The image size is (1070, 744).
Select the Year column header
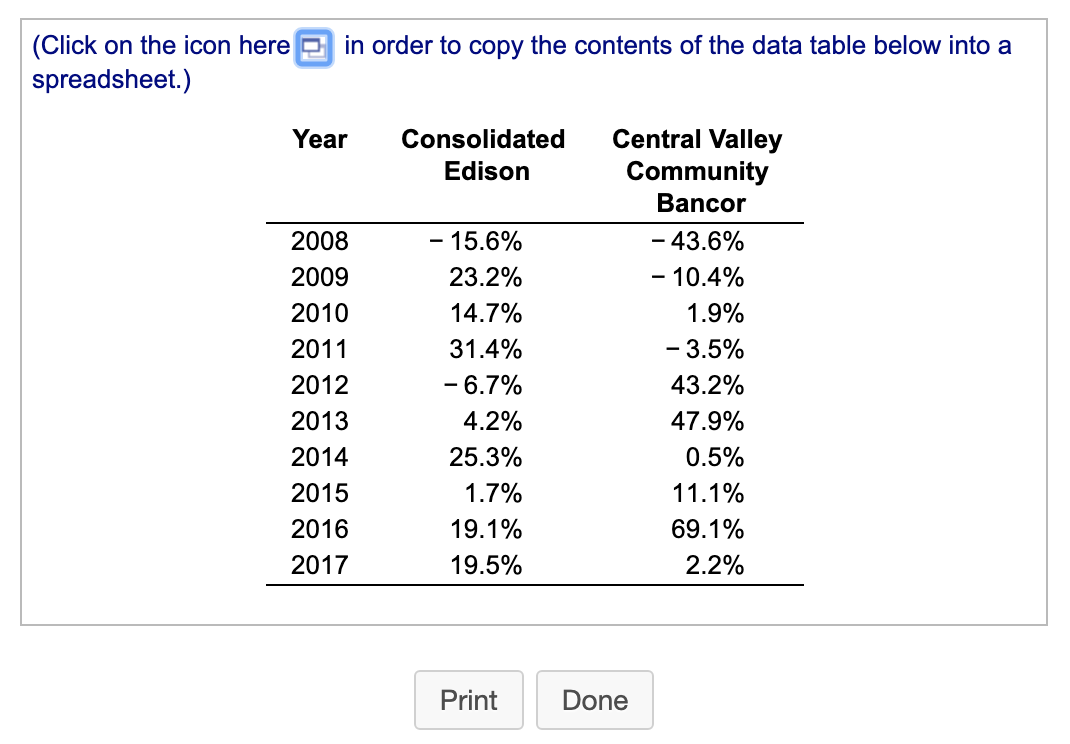[318, 140]
